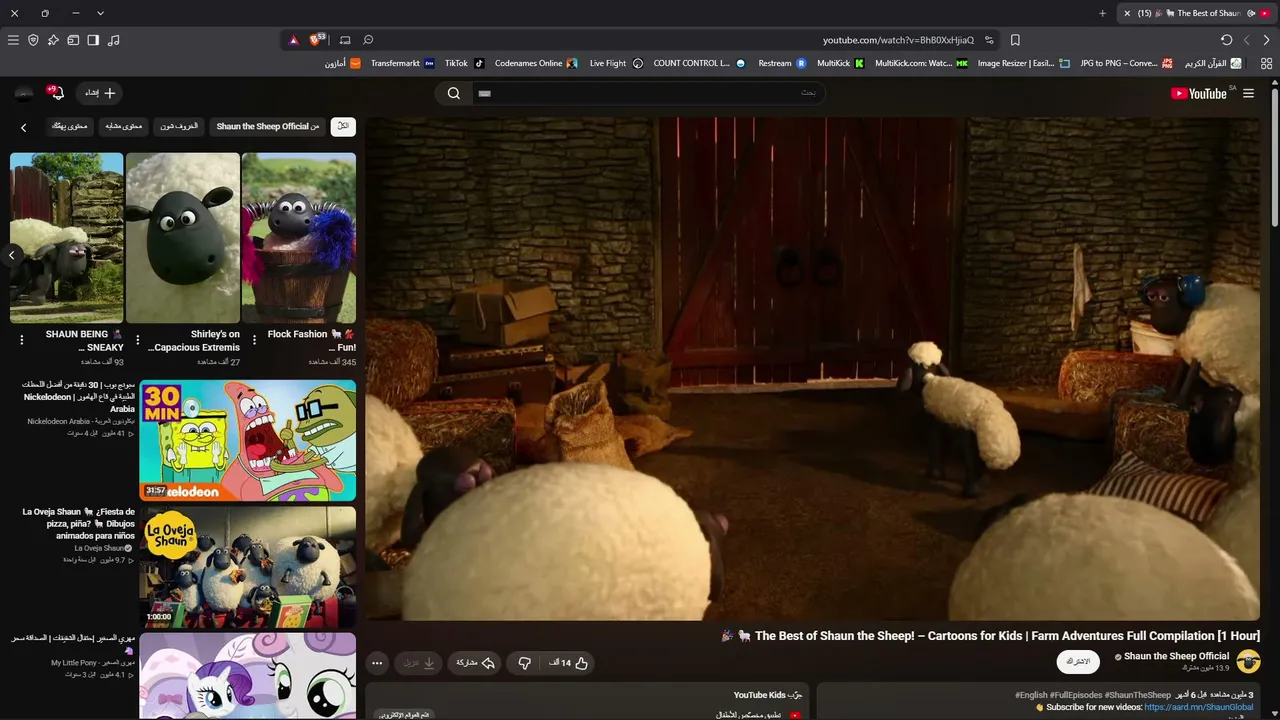Open options menu for Flock Fashion short
The width and height of the screenshot is (1280, 720).
tap(254, 340)
